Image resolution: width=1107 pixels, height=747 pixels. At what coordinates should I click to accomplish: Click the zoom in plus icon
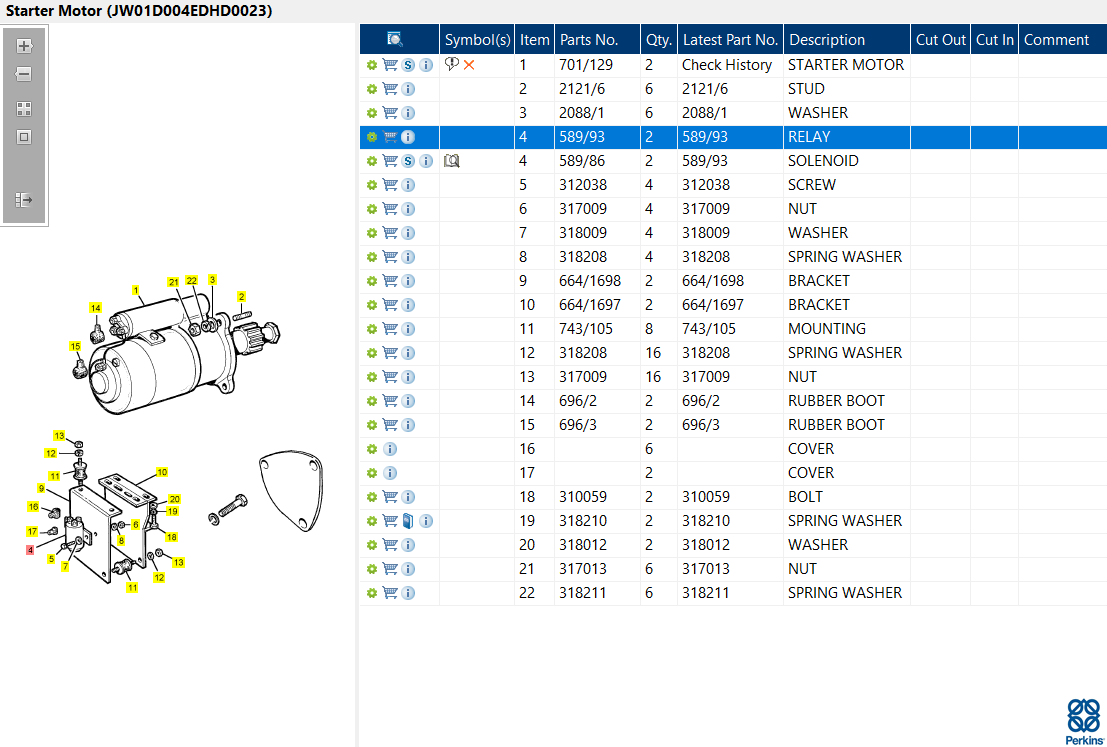tap(24, 47)
